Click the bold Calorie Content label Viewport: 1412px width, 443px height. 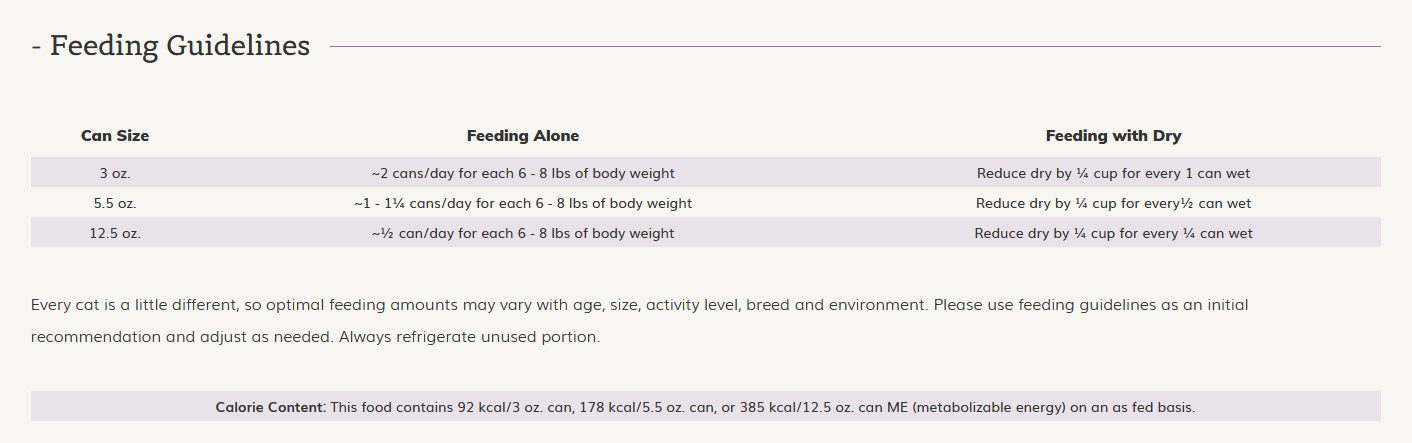click(x=270, y=407)
